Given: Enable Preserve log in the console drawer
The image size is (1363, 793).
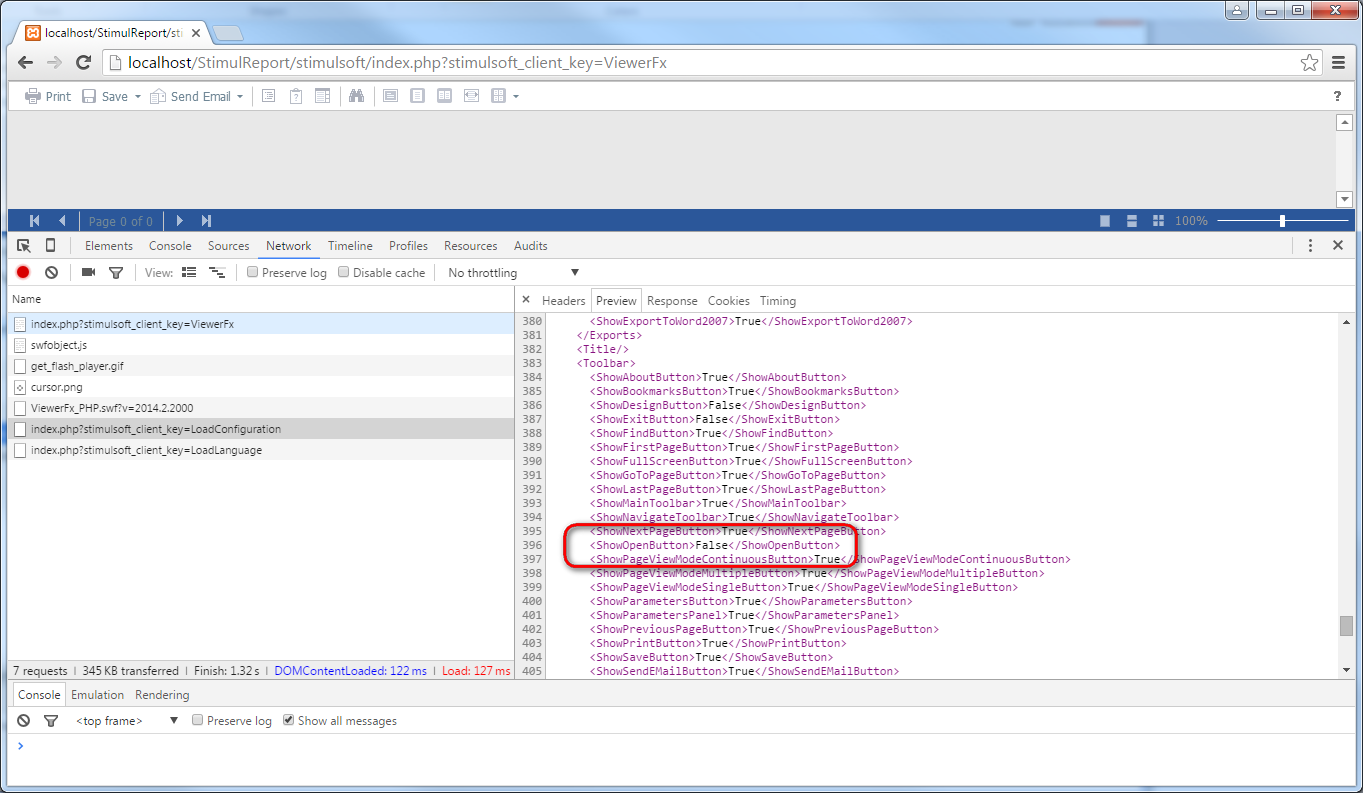Looking at the screenshot, I should pos(198,720).
